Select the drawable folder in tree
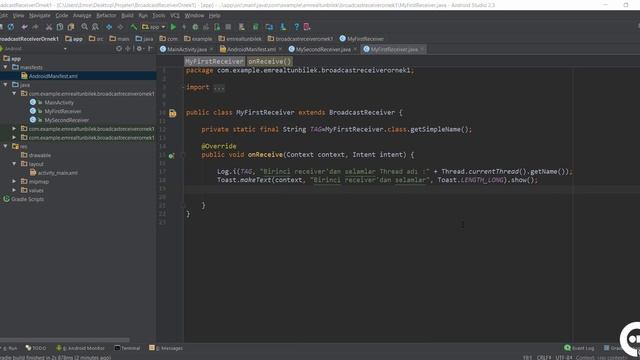Viewport: 640px width, 360px height. tap(36, 155)
